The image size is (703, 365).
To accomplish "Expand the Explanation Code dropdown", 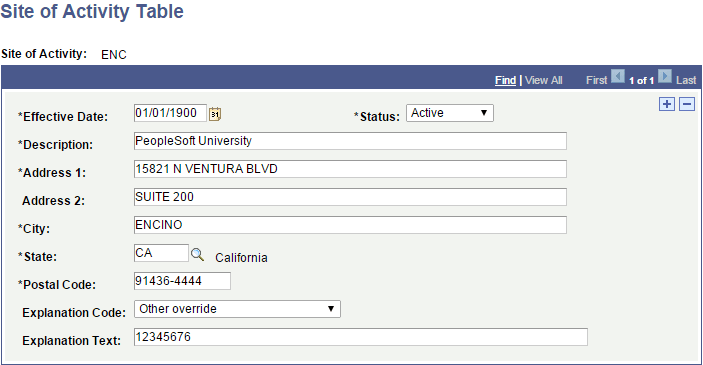I will point(237,309).
